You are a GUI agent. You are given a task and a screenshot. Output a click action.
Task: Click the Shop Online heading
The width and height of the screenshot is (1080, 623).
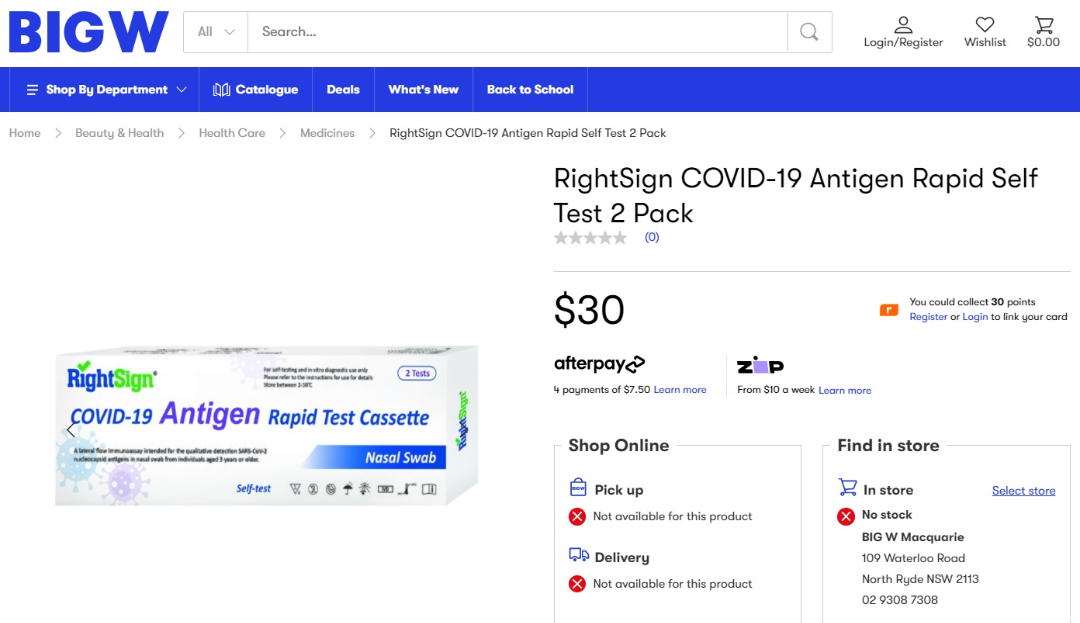coord(619,445)
